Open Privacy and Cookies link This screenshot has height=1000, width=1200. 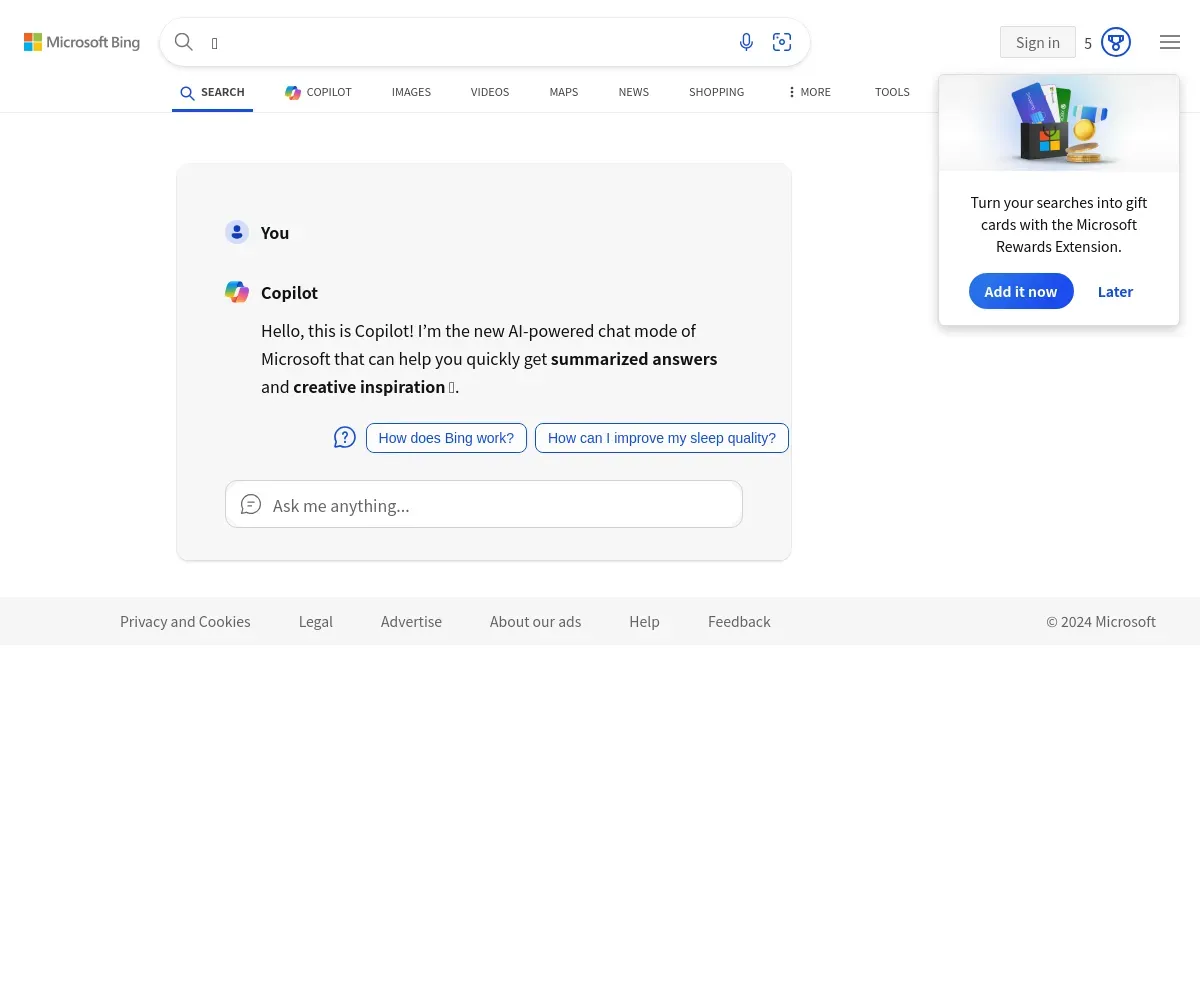tap(185, 621)
